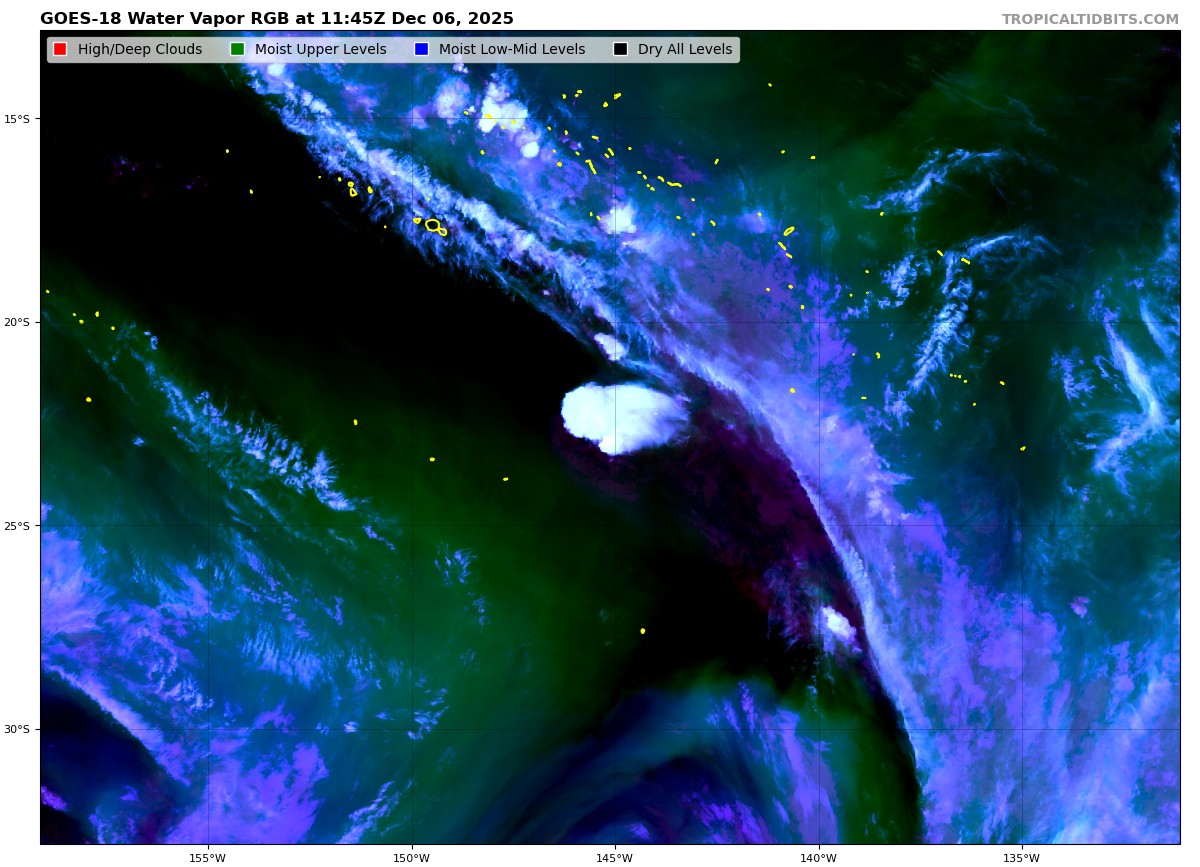Select the 'High/Deep Clouds' legend label
Image resolution: width=1200 pixels, height=867 pixels.
(x=140, y=50)
